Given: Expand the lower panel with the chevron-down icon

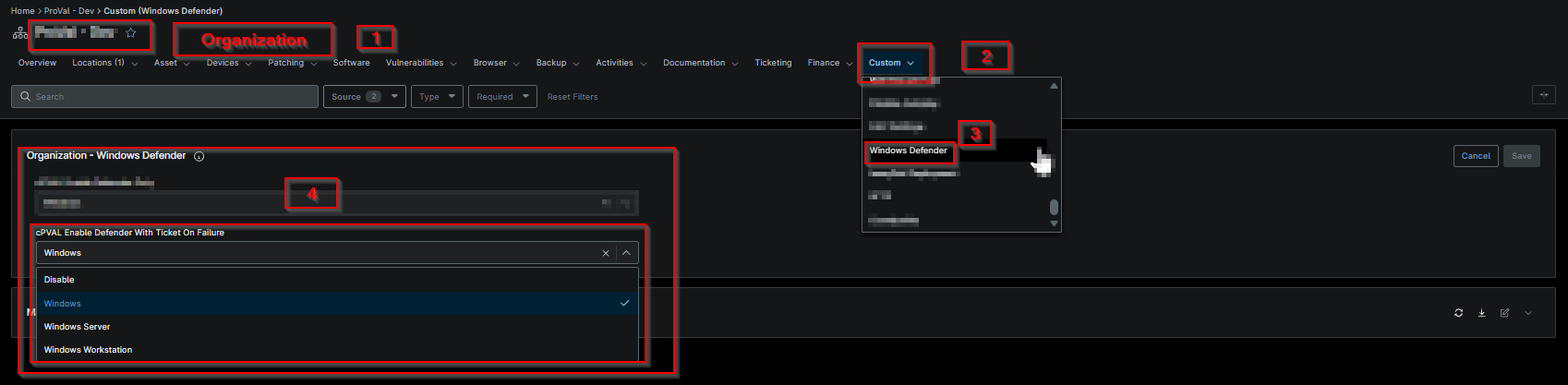Looking at the screenshot, I should pos(1528,313).
